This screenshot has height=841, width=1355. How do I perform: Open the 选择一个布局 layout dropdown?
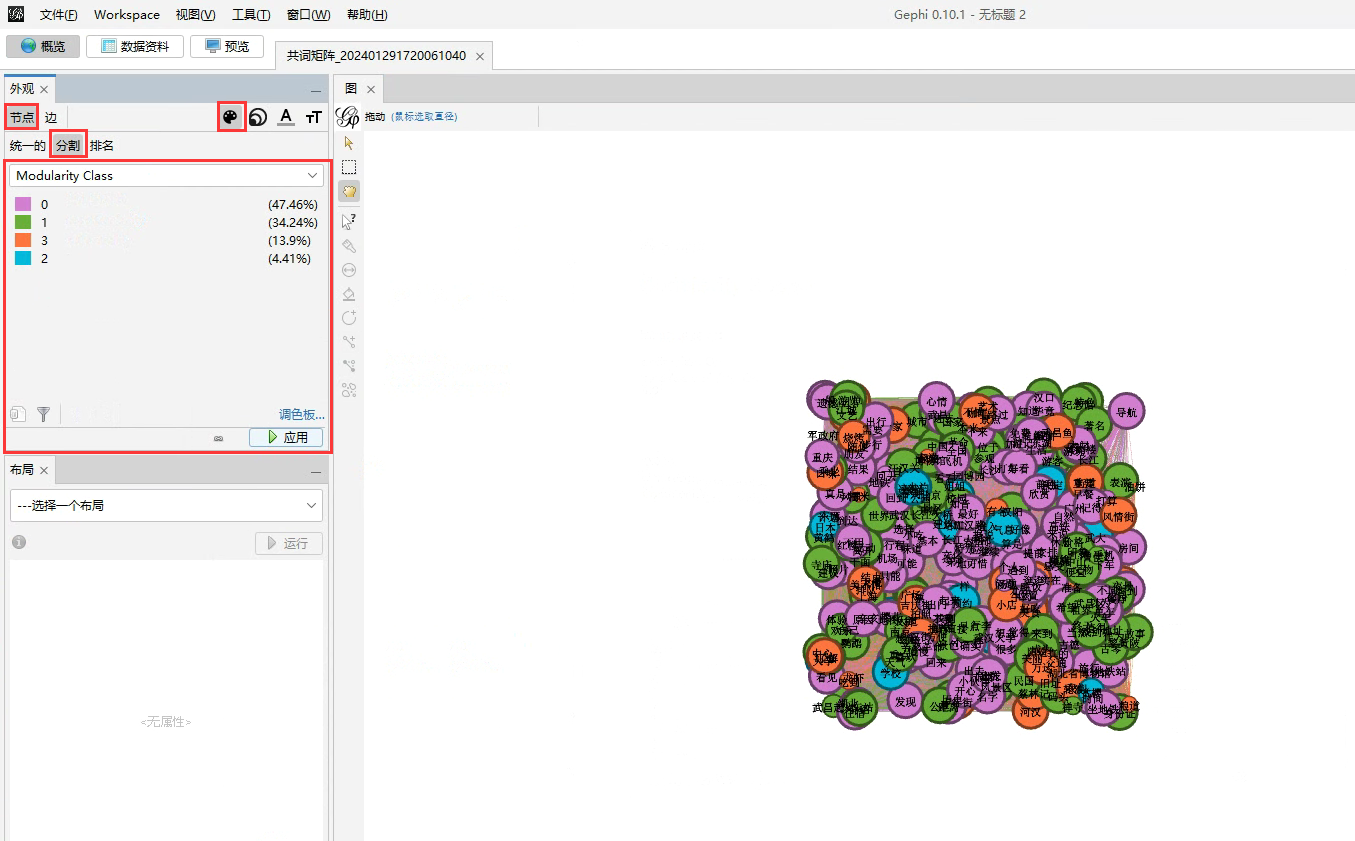pyautogui.click(x=166, y=505)
